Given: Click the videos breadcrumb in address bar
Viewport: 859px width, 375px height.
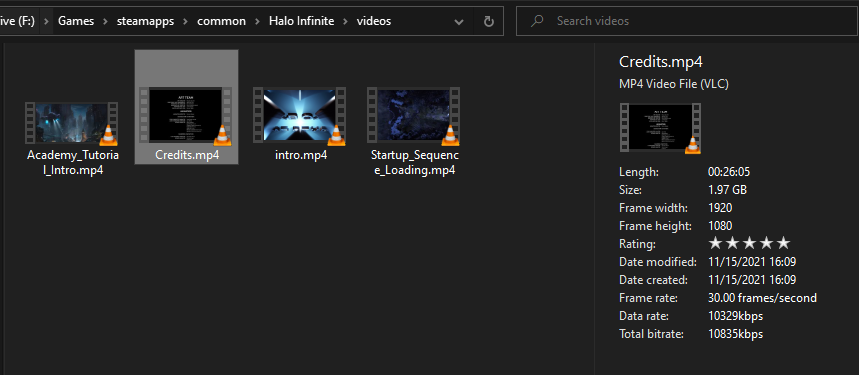Looking at the screenshot, I should (x=374, y=21).
